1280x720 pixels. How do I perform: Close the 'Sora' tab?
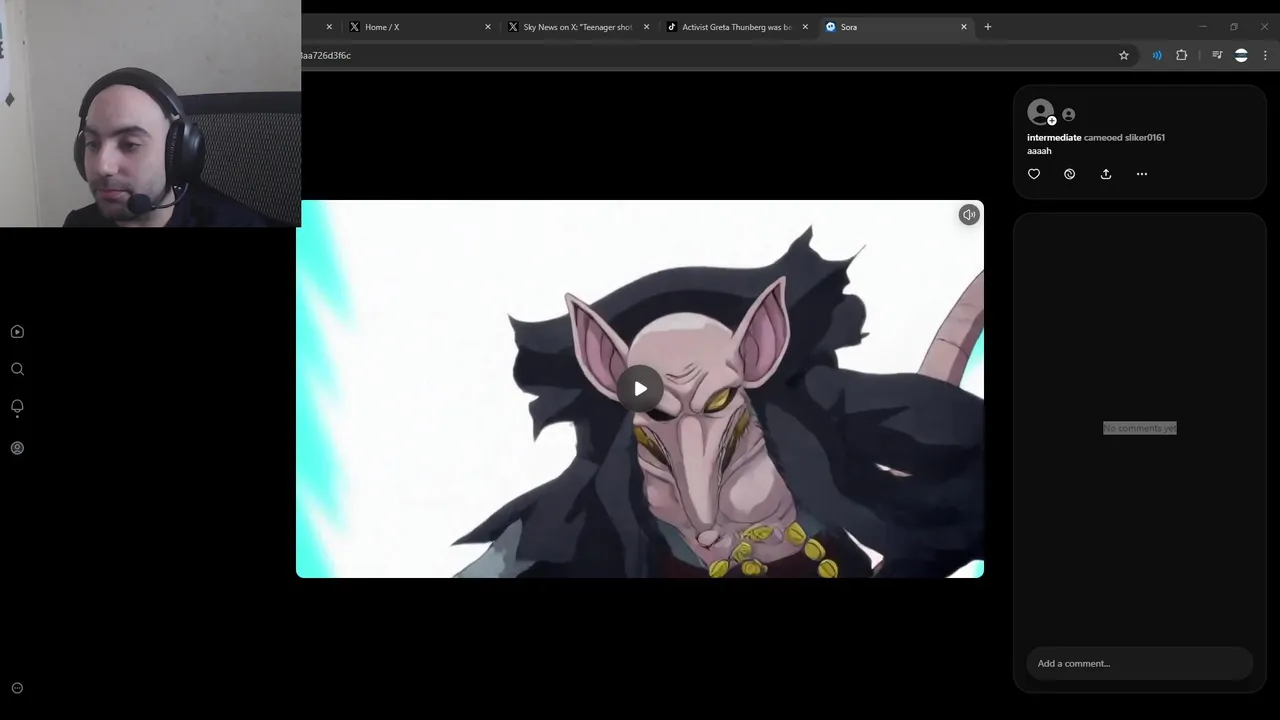click(964, 27)
